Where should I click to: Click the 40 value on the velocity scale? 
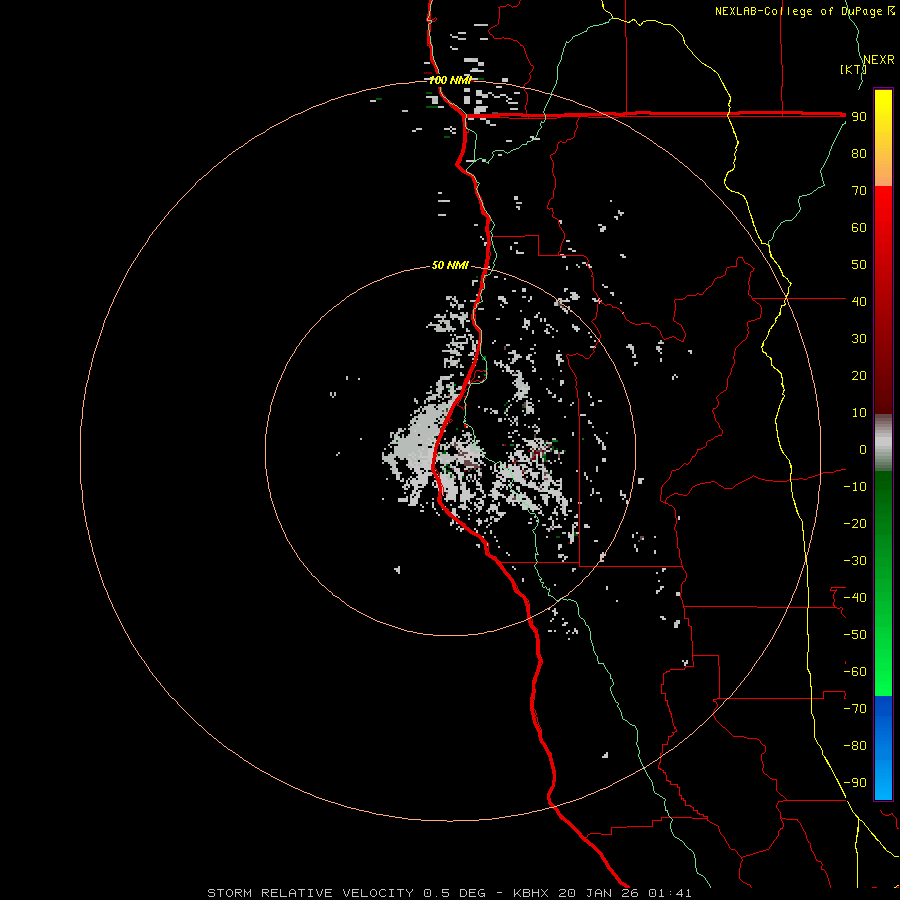pos(859,301)
